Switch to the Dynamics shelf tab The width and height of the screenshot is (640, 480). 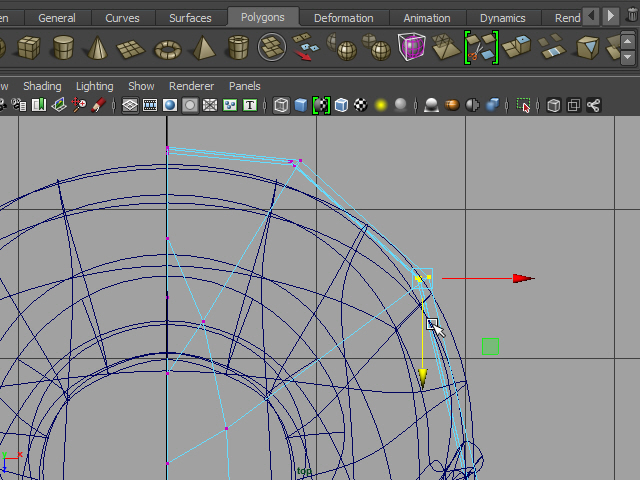pyautogui.click(x=503, y=18)
